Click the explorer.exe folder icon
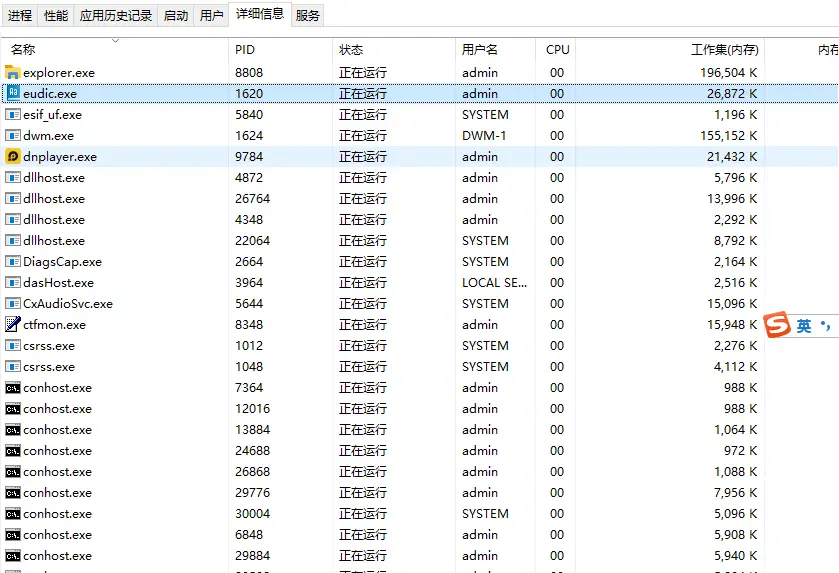Viewport: 839px width, 573px height. 13,72
